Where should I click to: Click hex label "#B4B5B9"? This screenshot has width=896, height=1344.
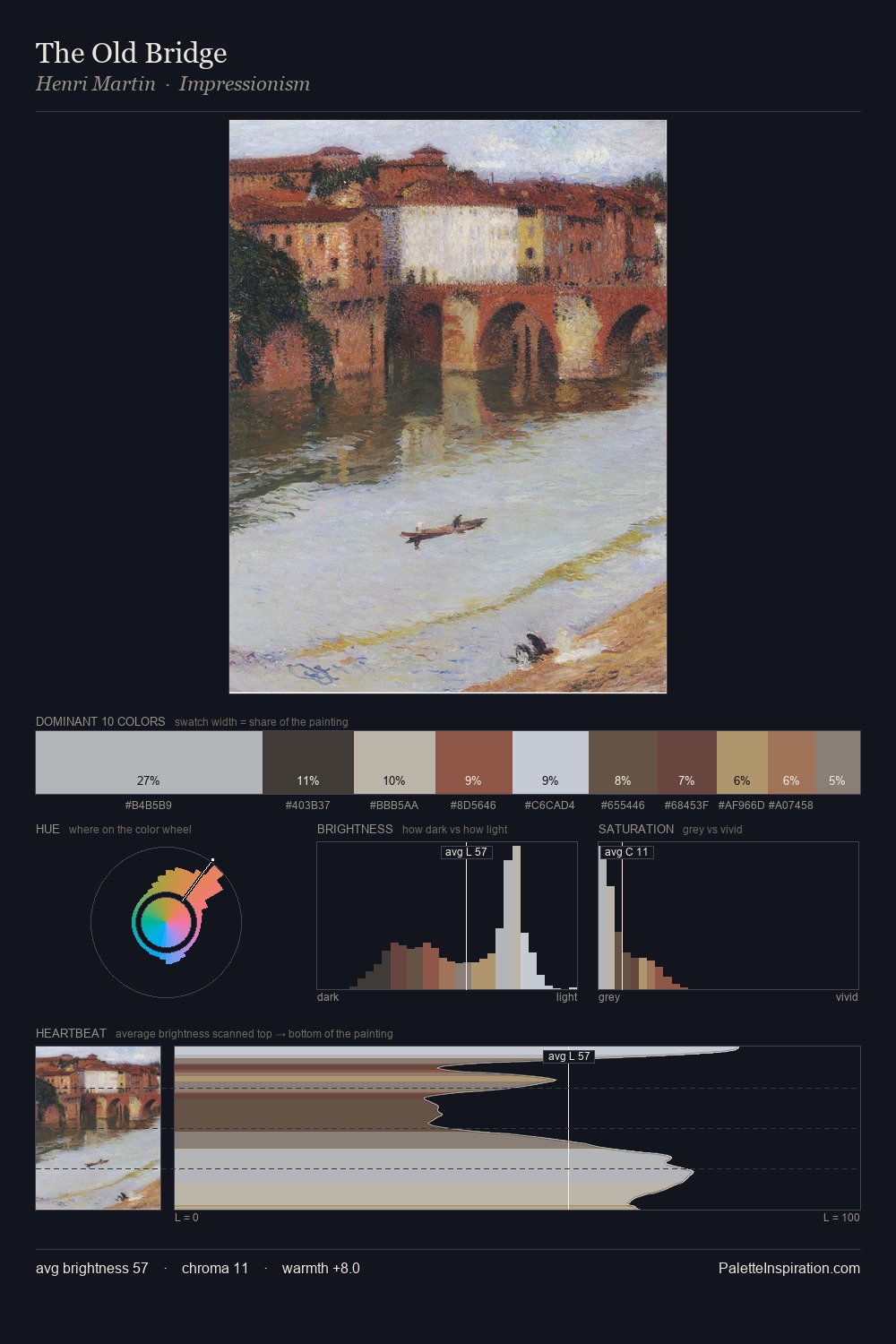[x=149, y=806]
